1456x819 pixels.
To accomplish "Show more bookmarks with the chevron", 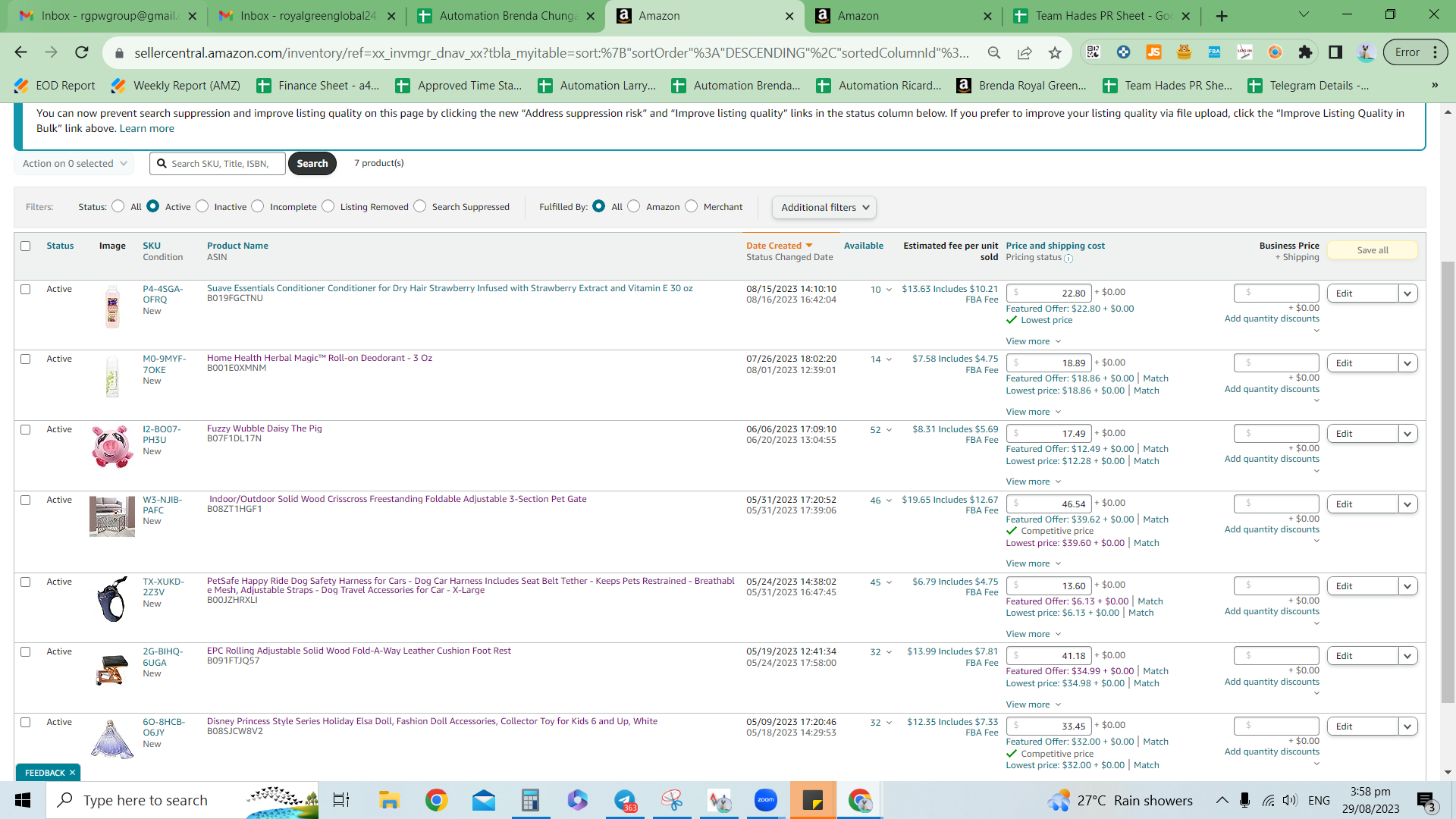I will click(1435, 86).
